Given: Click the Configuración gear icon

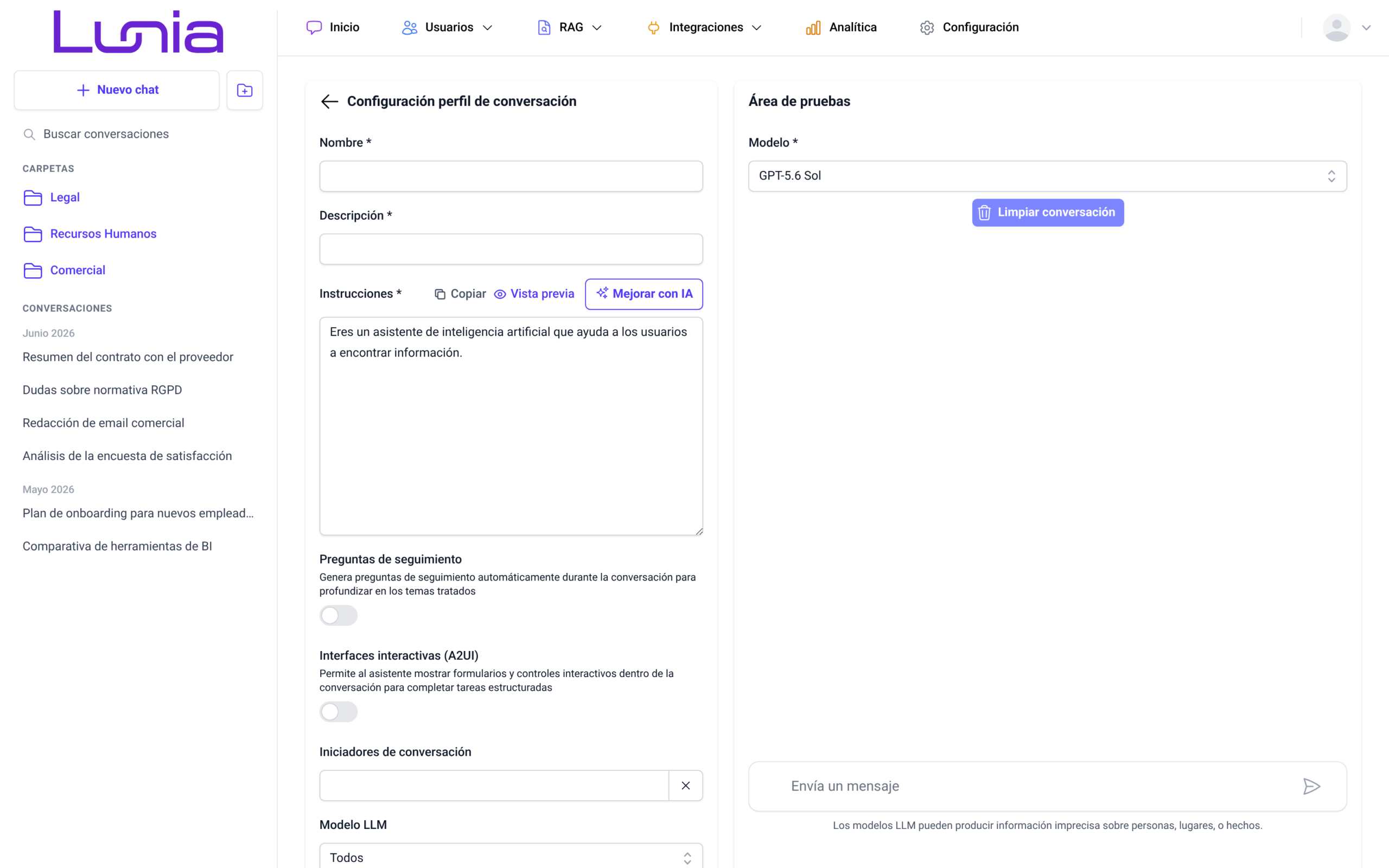Looking at the screenshot, I should [x=927, y=28].
